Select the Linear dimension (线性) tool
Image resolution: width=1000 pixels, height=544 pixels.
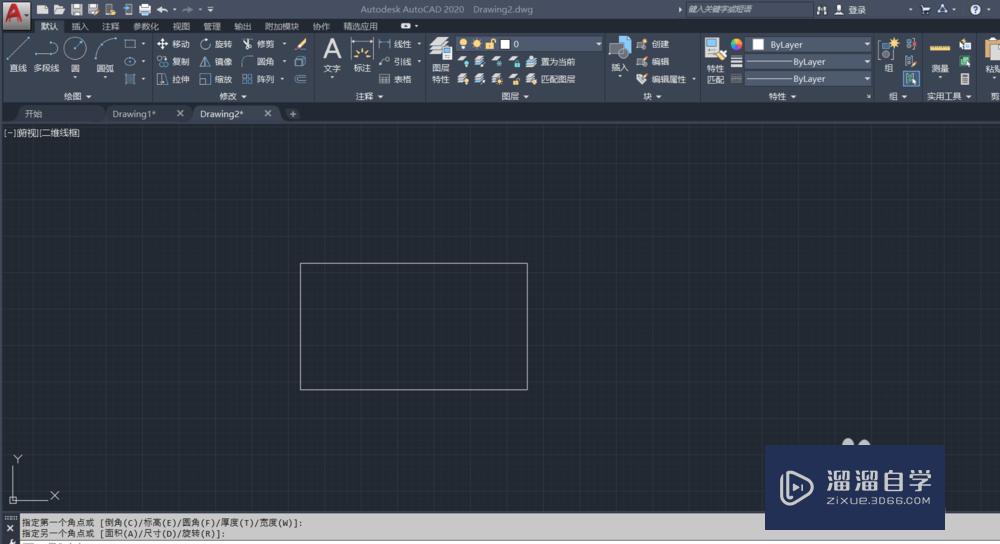coord(395,44)
